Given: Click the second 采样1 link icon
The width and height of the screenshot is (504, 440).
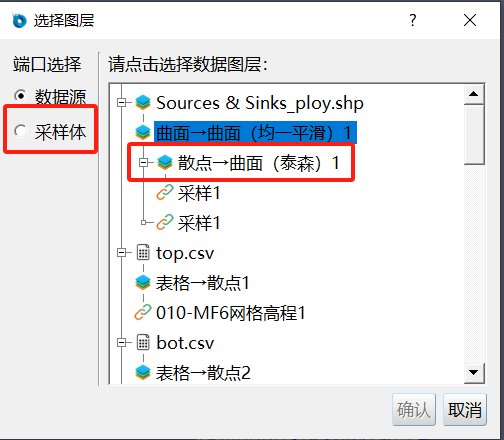Looking at the screenshot, I should (x=165, y=222).
